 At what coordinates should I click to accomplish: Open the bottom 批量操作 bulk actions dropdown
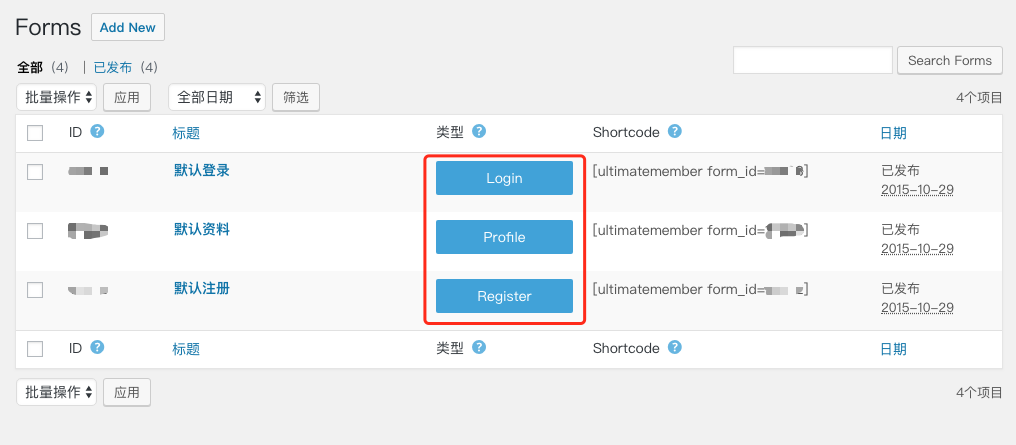pos(57,392)
